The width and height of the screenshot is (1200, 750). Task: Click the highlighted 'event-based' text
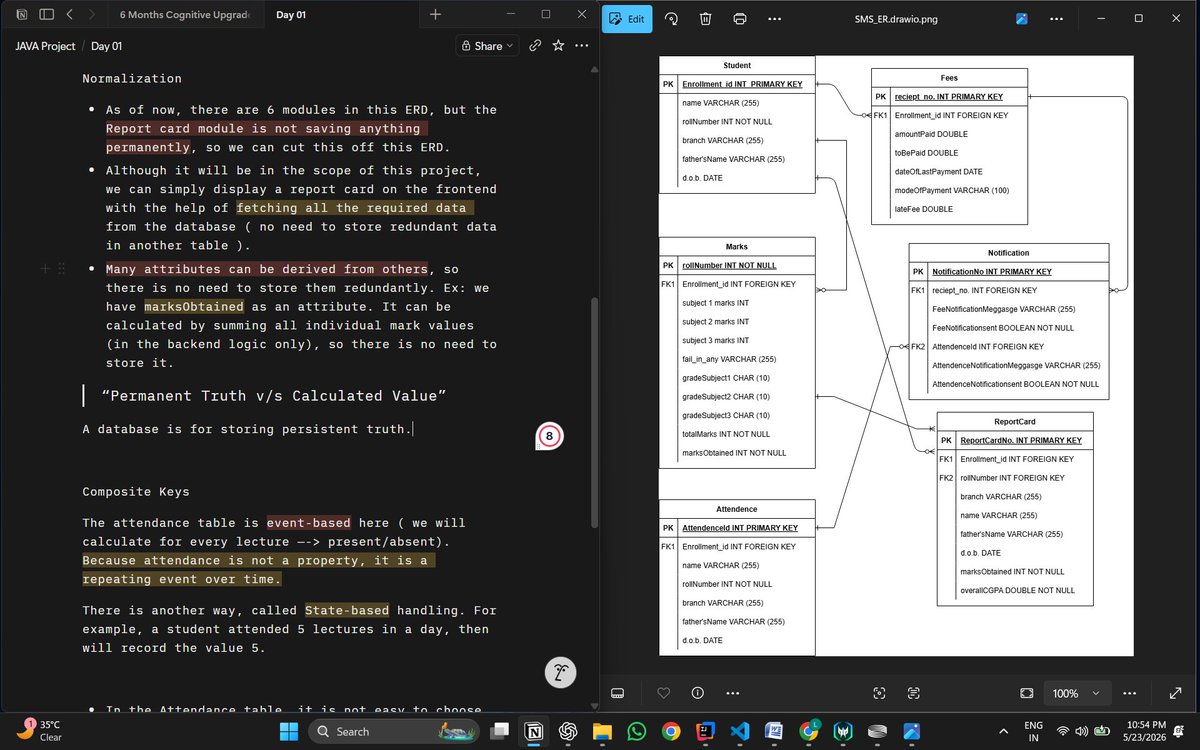tap(309, 523)
